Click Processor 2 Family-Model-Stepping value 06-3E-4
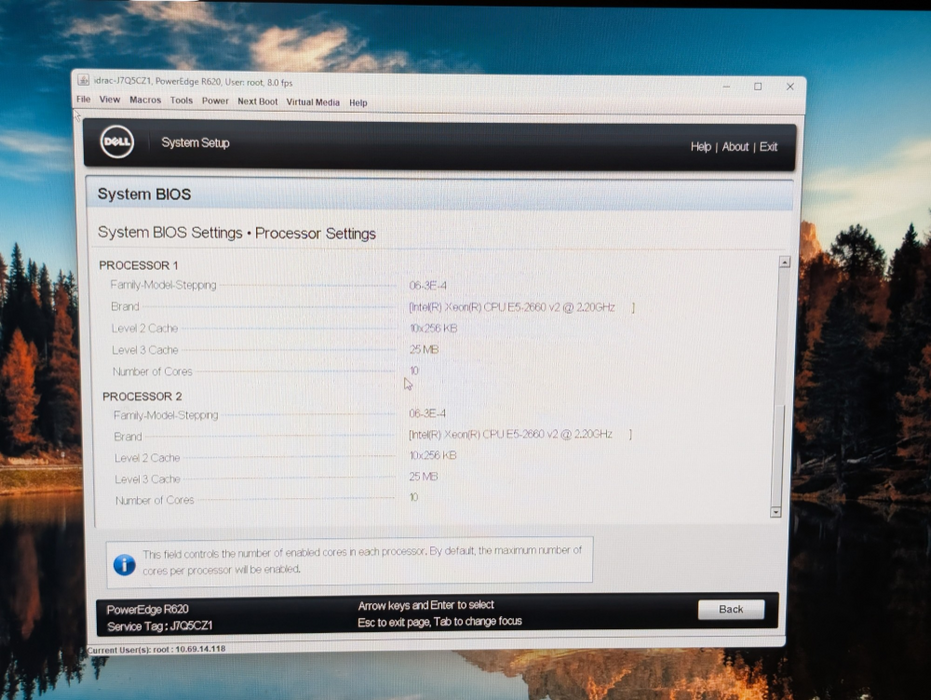 [427, 413]
